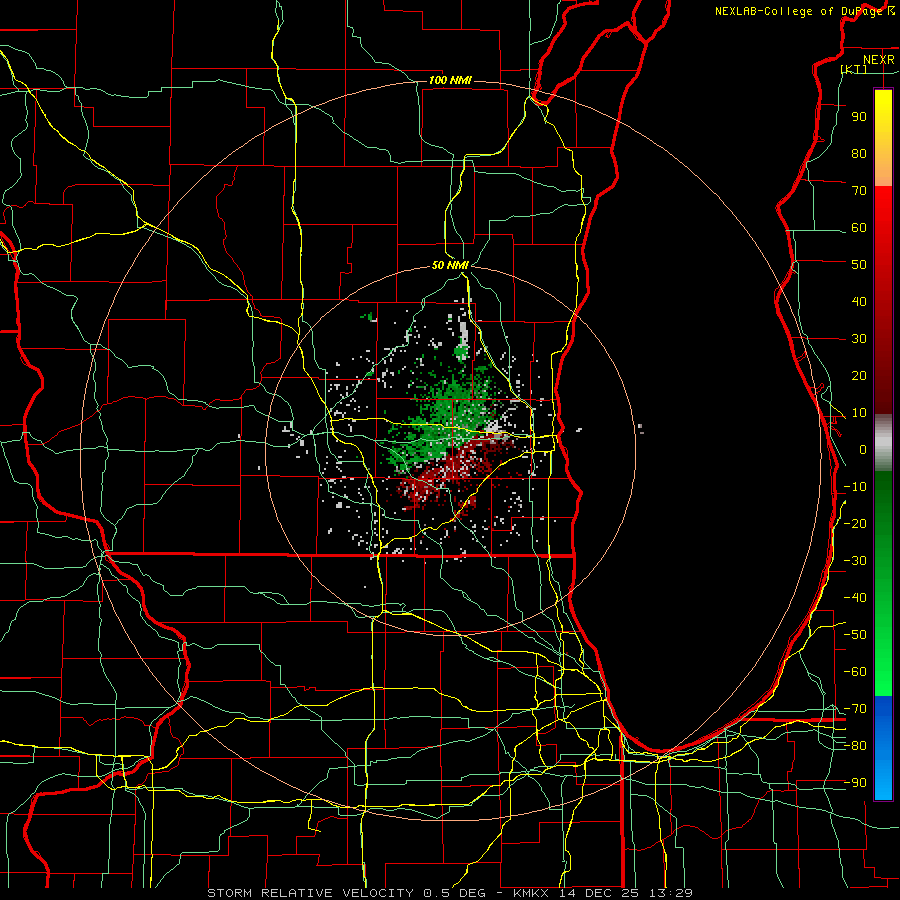Click the 10 tick label on velocity scale
The image size is (900, 900).
click(859, 413)
